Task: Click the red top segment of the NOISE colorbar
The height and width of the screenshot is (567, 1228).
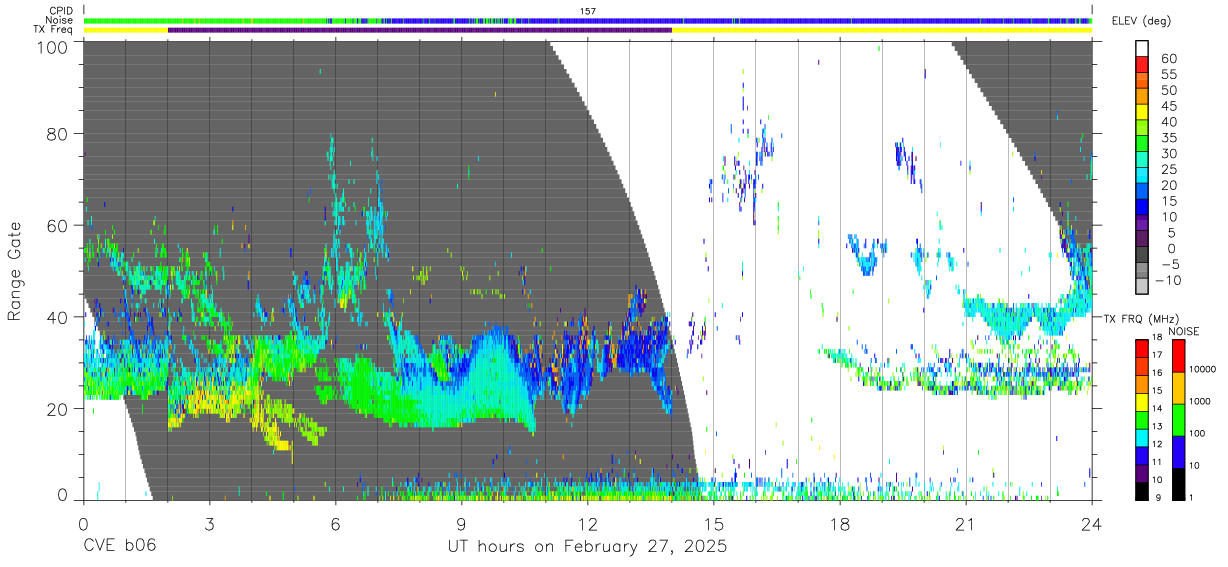Action: pos(1178,356)
